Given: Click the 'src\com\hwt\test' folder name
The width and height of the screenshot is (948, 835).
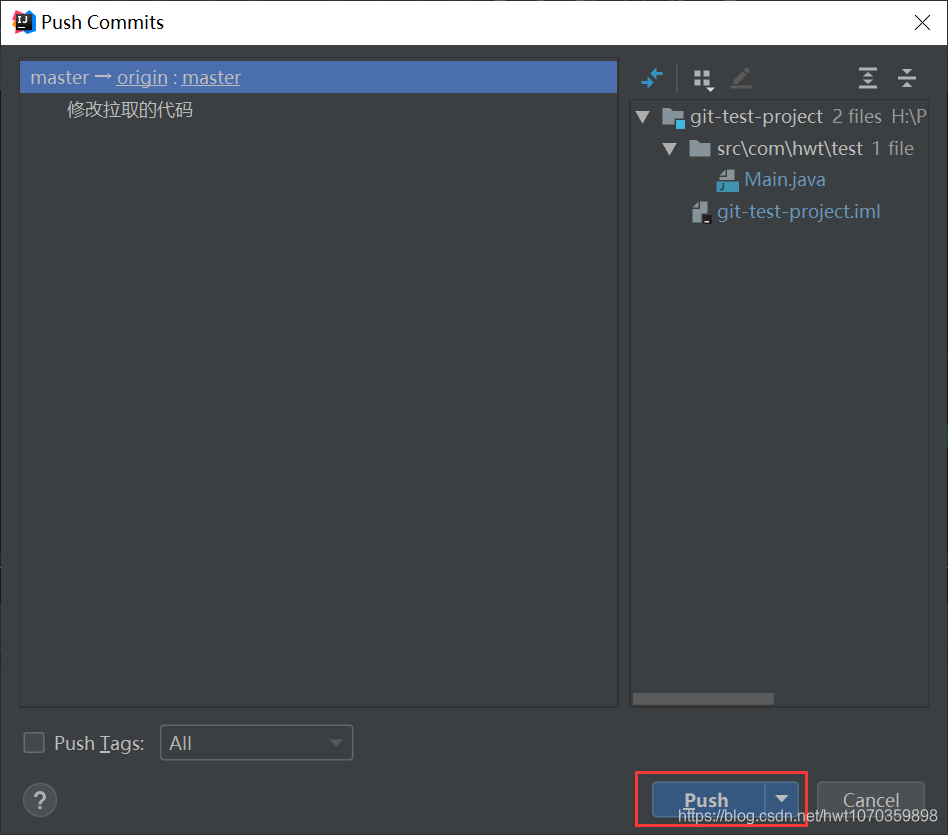Looking at the screenshot, I should 790,149.
